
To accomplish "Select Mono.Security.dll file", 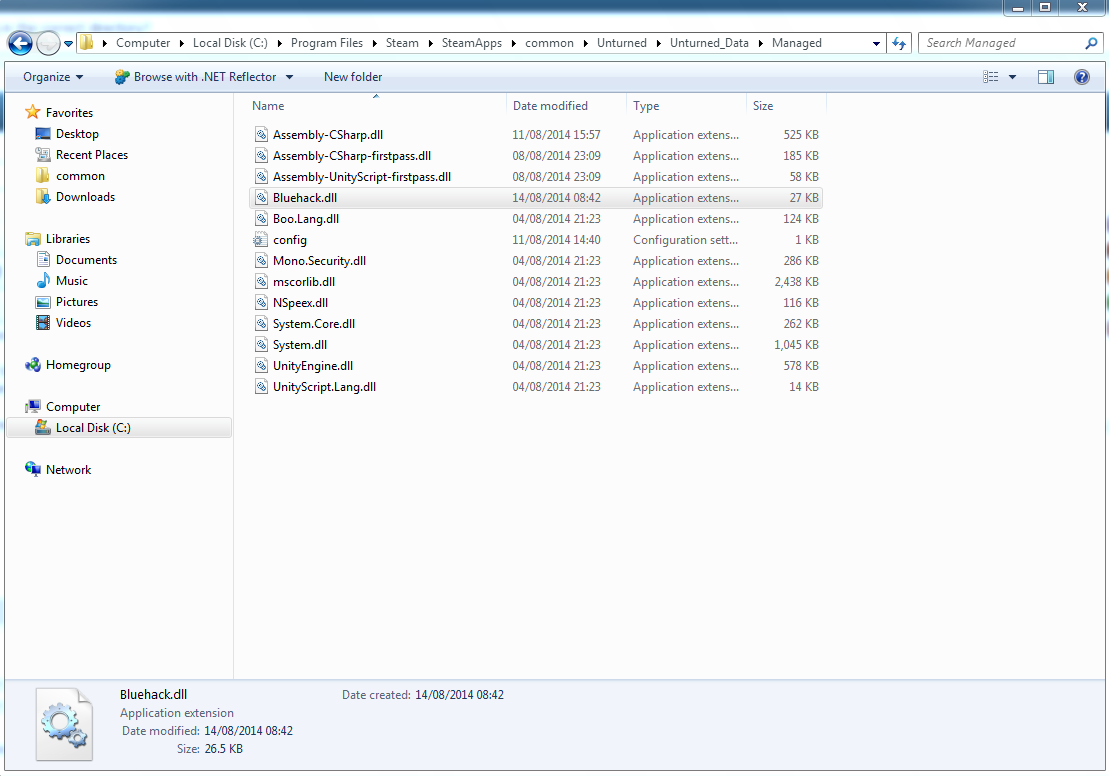I will click(x=319, y=260).
